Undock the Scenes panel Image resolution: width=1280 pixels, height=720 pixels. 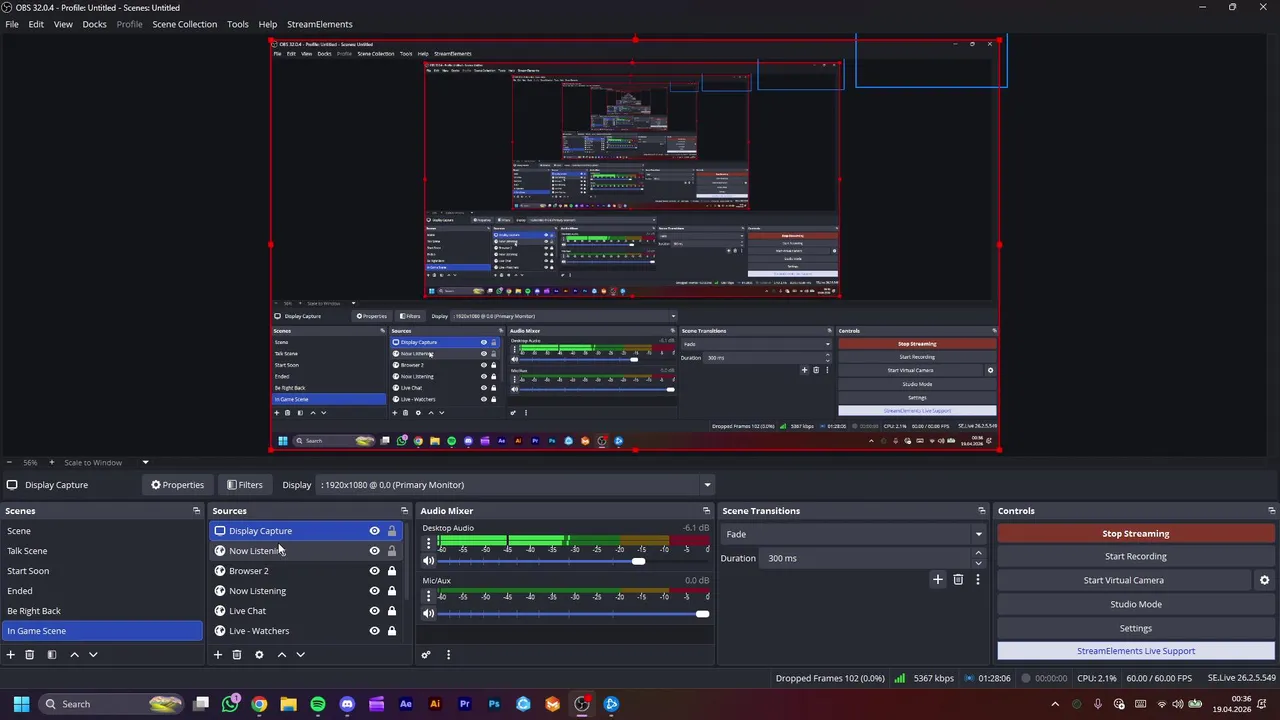[x=196, y=511]
